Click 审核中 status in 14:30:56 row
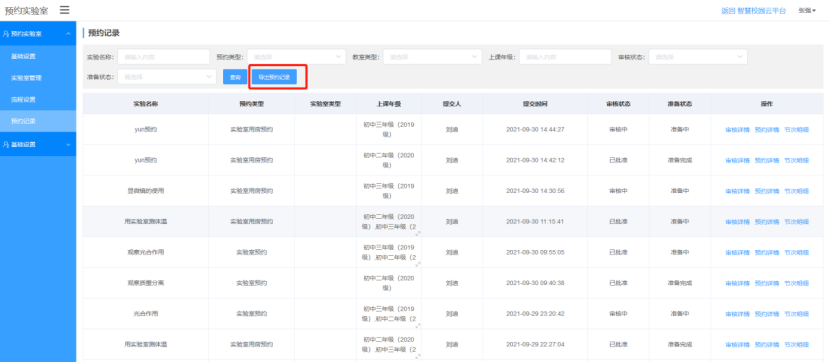Image resolution: width=830 pixels, height=363 pixels. coord(618,190)
